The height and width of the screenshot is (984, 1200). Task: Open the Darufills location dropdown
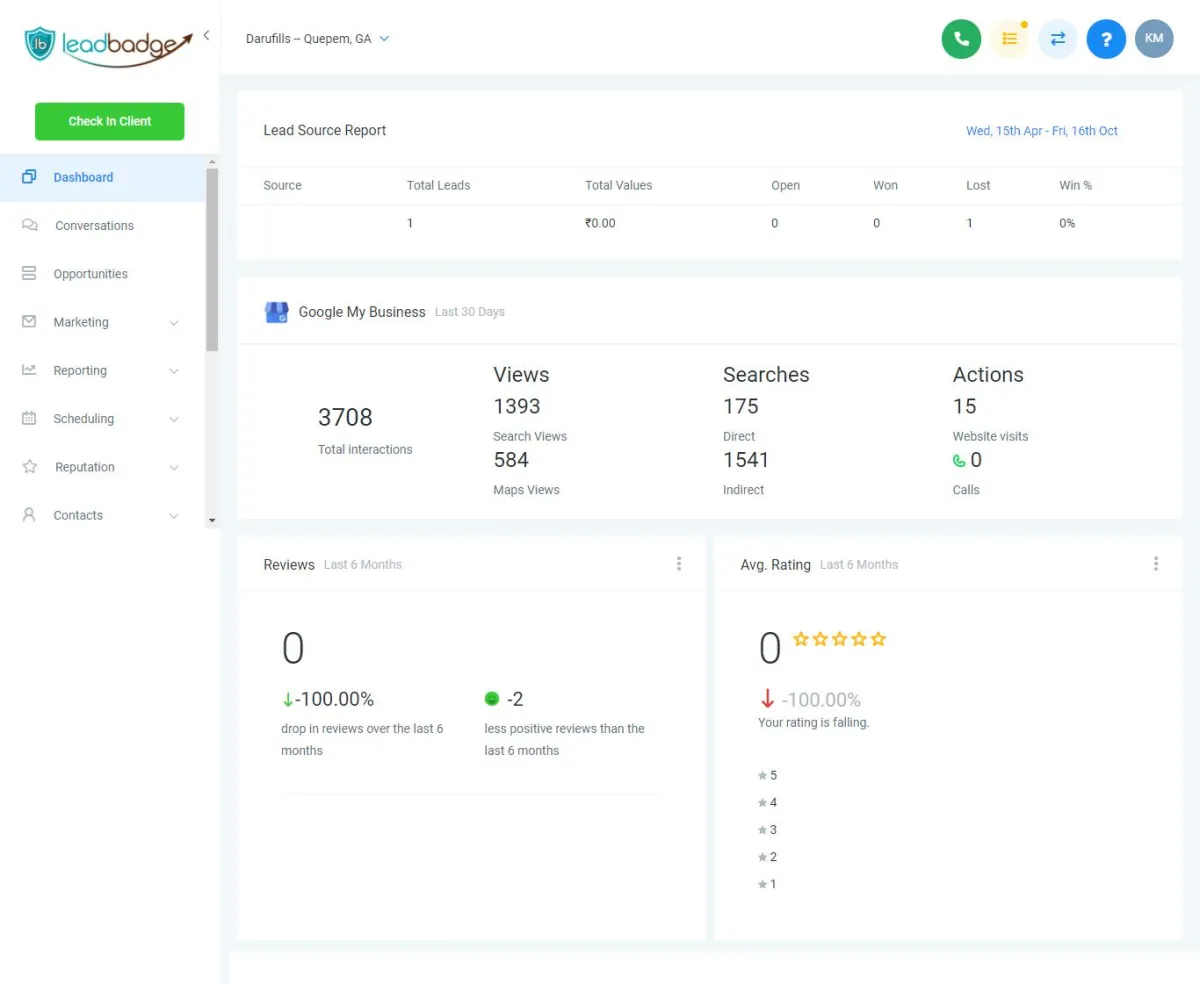click(317, 39)
